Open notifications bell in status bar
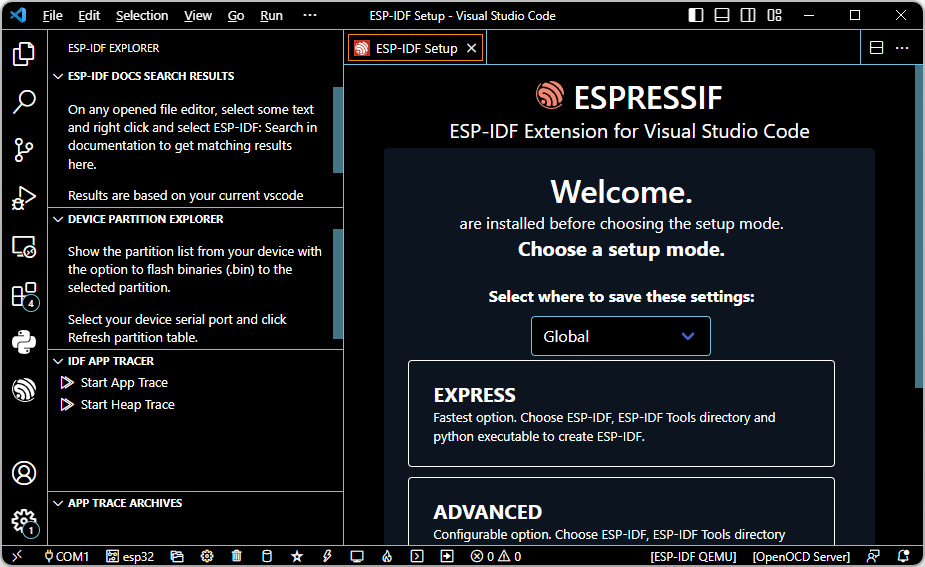The height and width of the screenshot is (567, 925). (x=903, y=556)
